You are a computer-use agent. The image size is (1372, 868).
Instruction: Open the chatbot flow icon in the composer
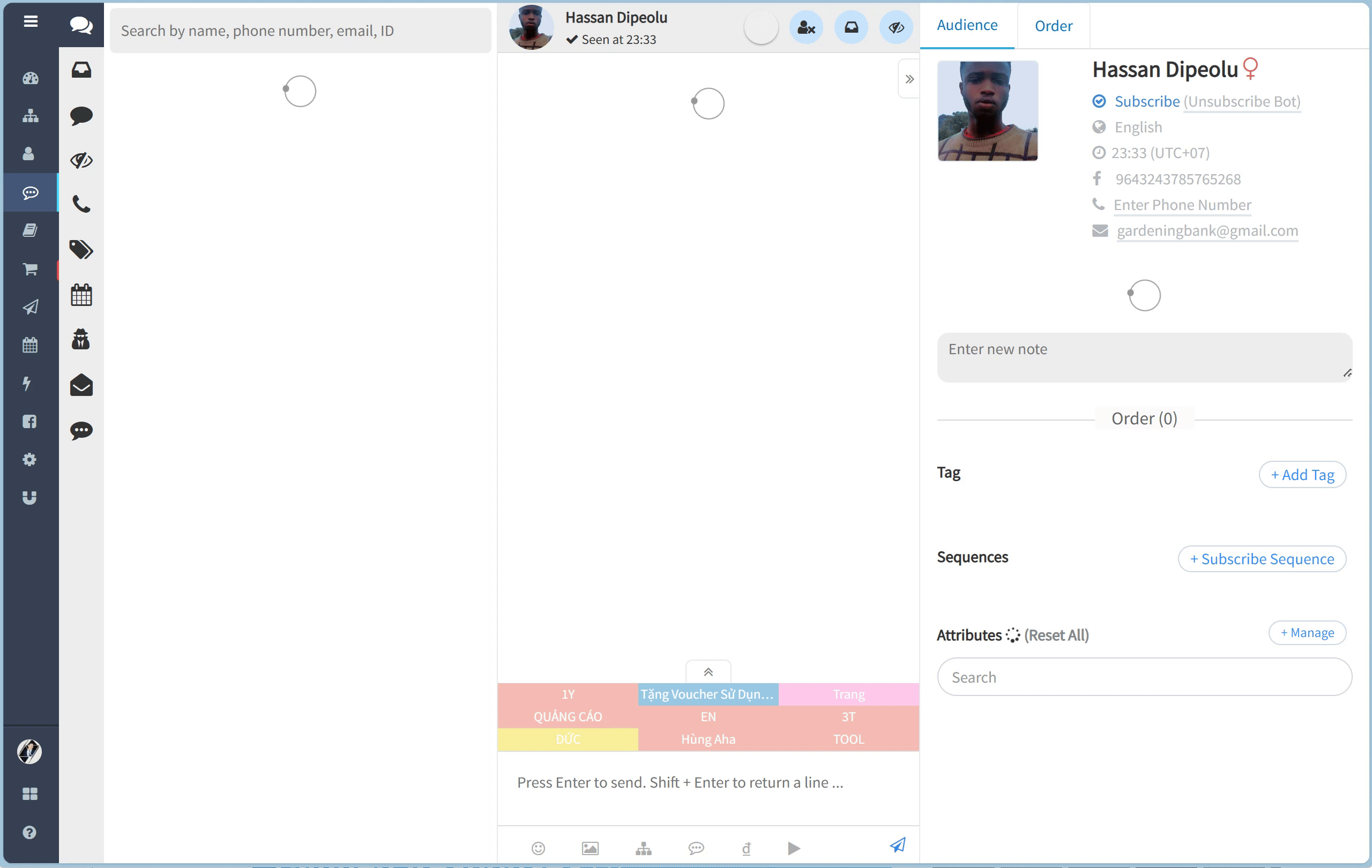tap(643, 848)
